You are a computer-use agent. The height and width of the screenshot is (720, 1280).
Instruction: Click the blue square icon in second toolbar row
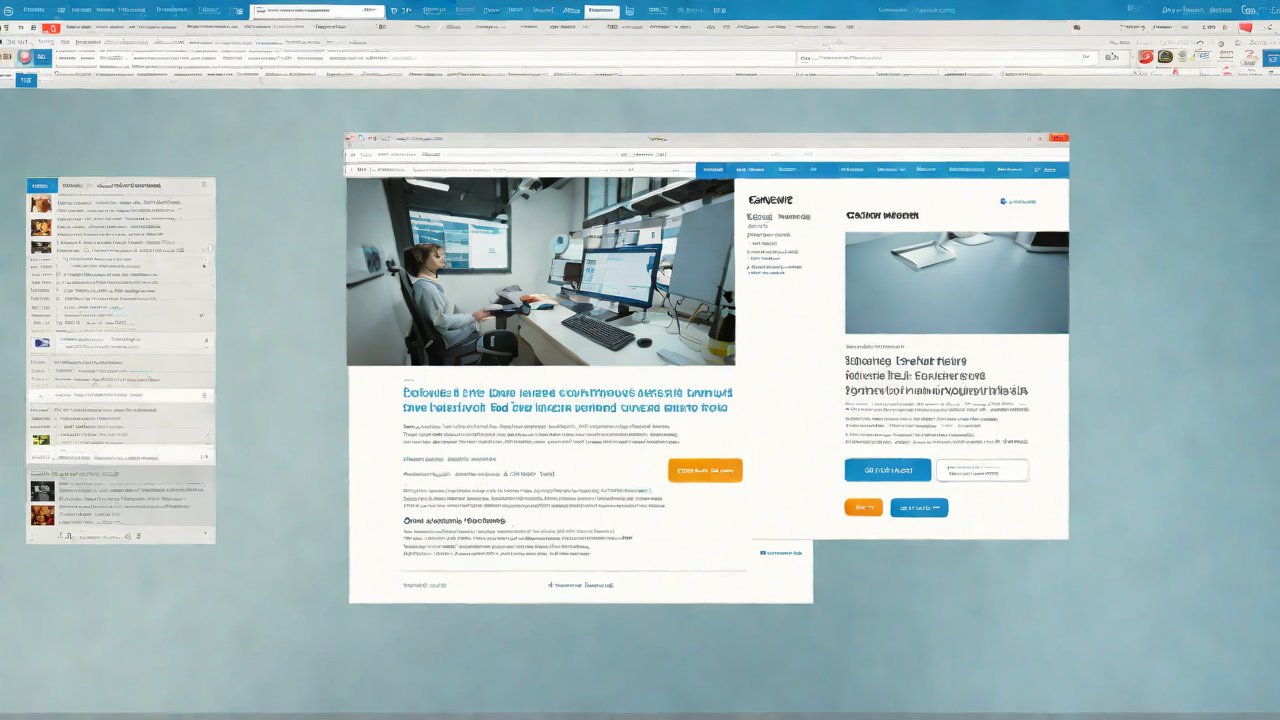pyautogui.click(x=41, y=58)
